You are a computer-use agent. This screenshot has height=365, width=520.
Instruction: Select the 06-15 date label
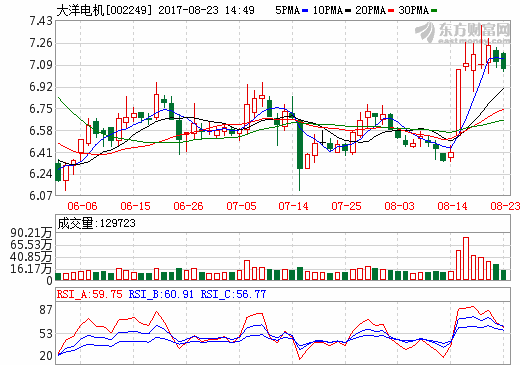(x=135, y=206)
